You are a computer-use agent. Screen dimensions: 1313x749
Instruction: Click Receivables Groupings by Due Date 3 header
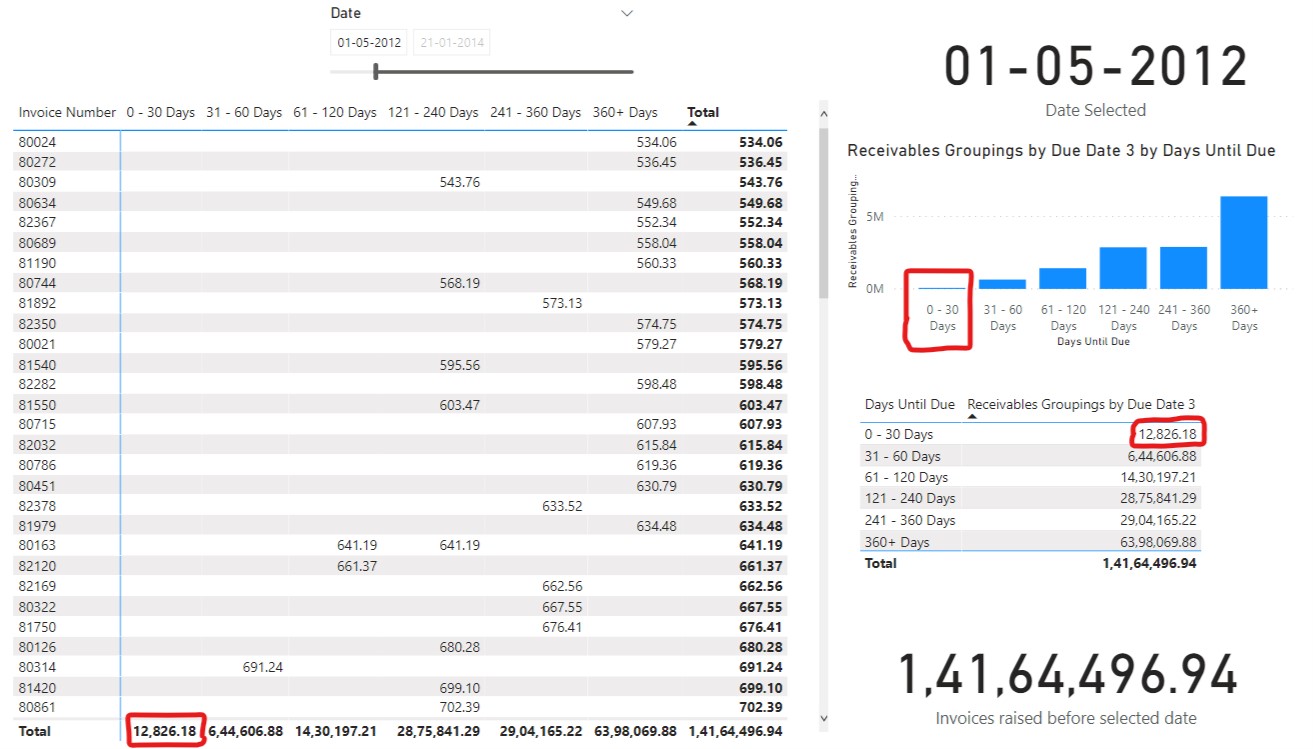coord(1081,404)
